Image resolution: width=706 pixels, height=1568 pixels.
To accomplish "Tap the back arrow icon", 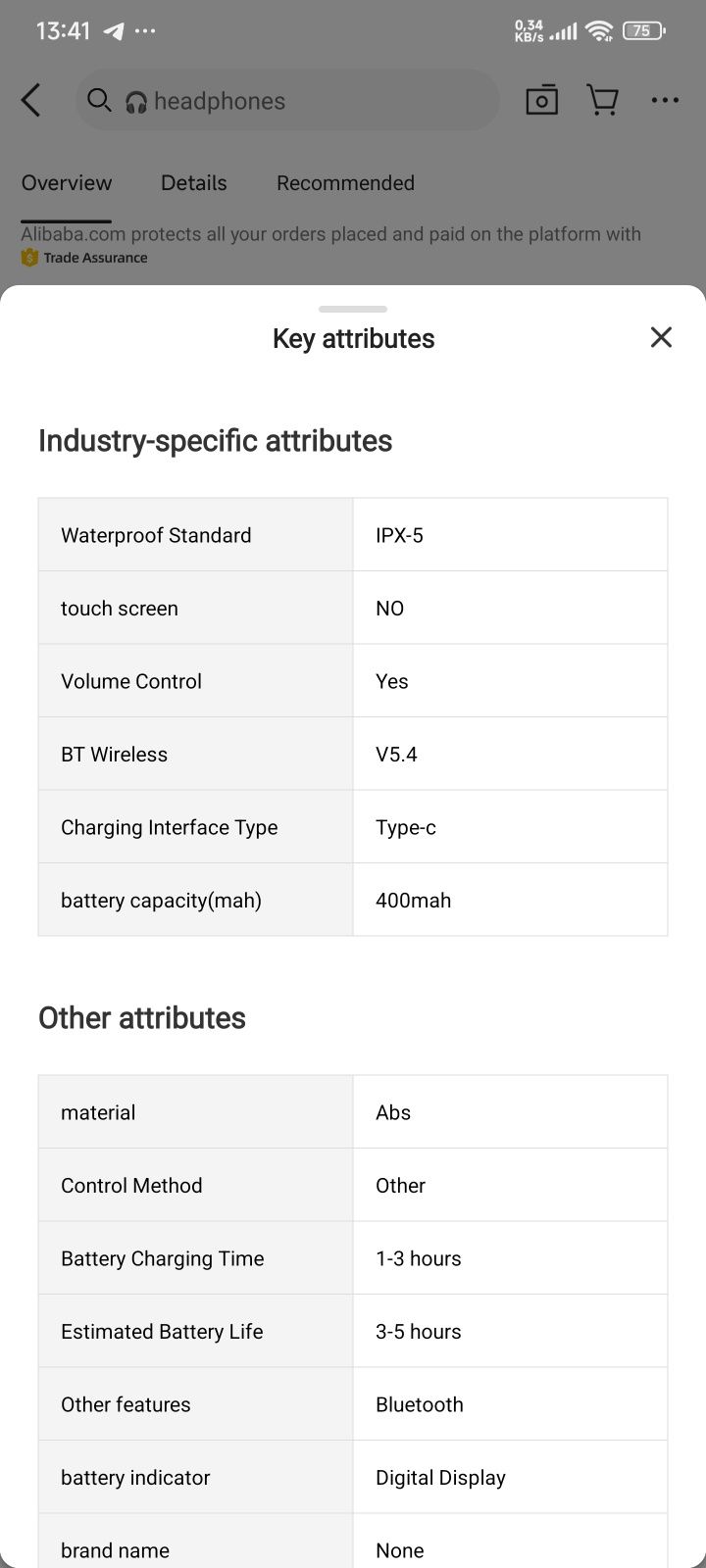I will pyautogui.click(x=31, y=100).
